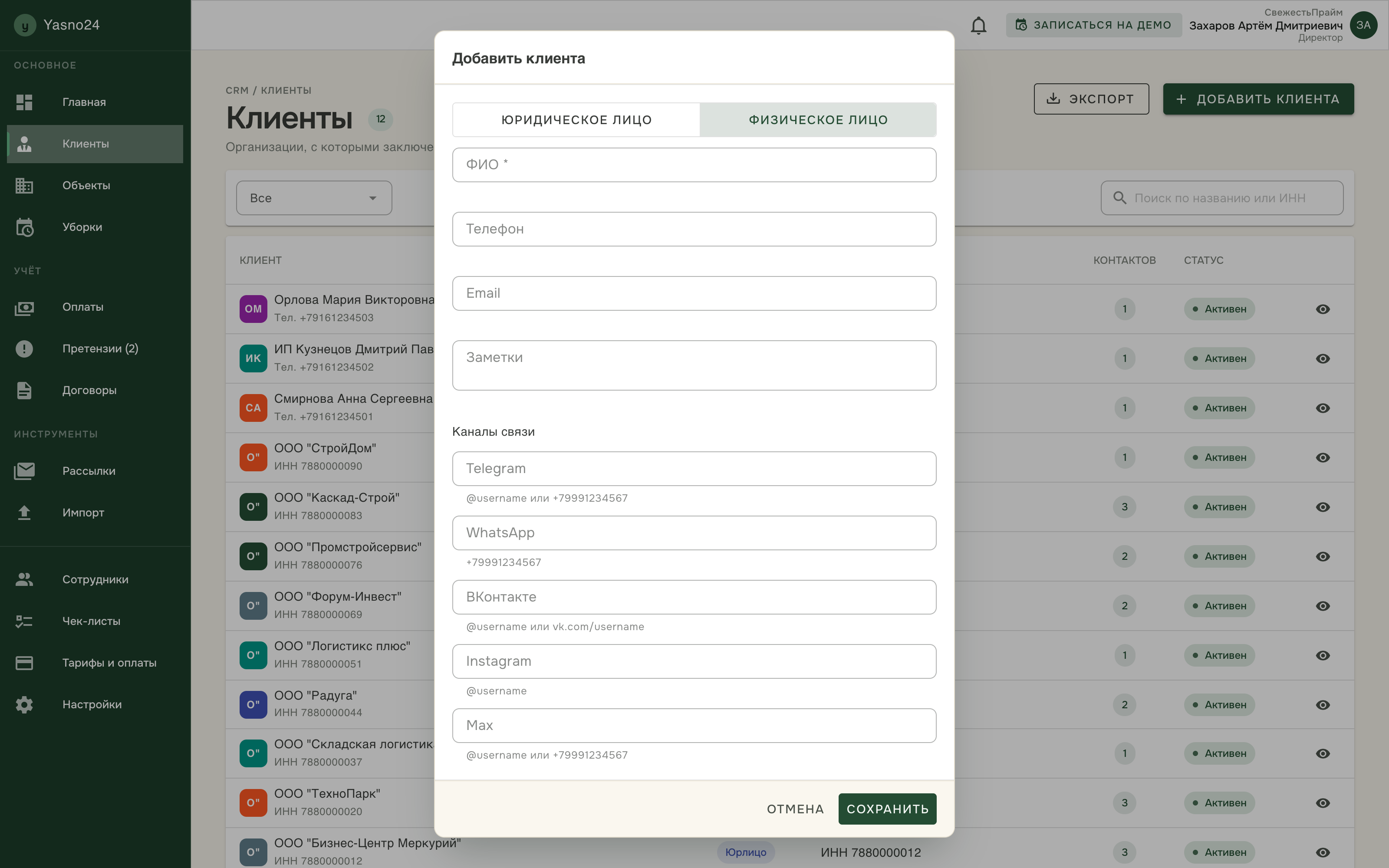Image resolution: width=1389 pixels, height=868 pixels.
Task: Open the Объекты building icon
Action: click(x=24, y=185)
